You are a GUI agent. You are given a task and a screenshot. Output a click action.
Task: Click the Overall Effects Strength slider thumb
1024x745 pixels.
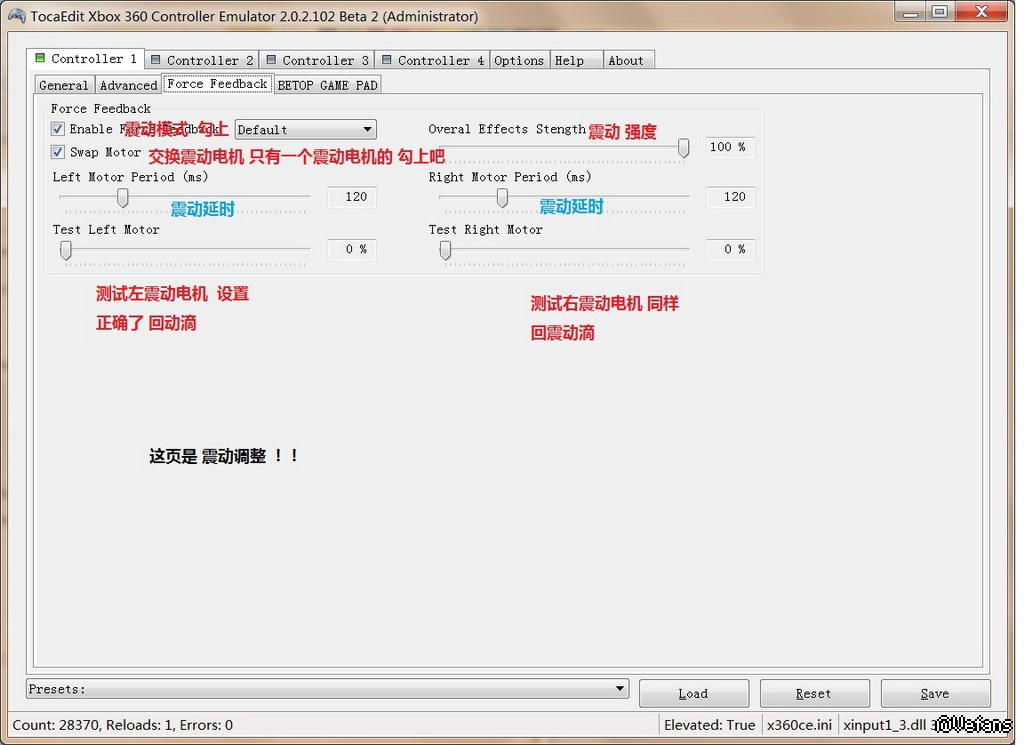(683, 148)
